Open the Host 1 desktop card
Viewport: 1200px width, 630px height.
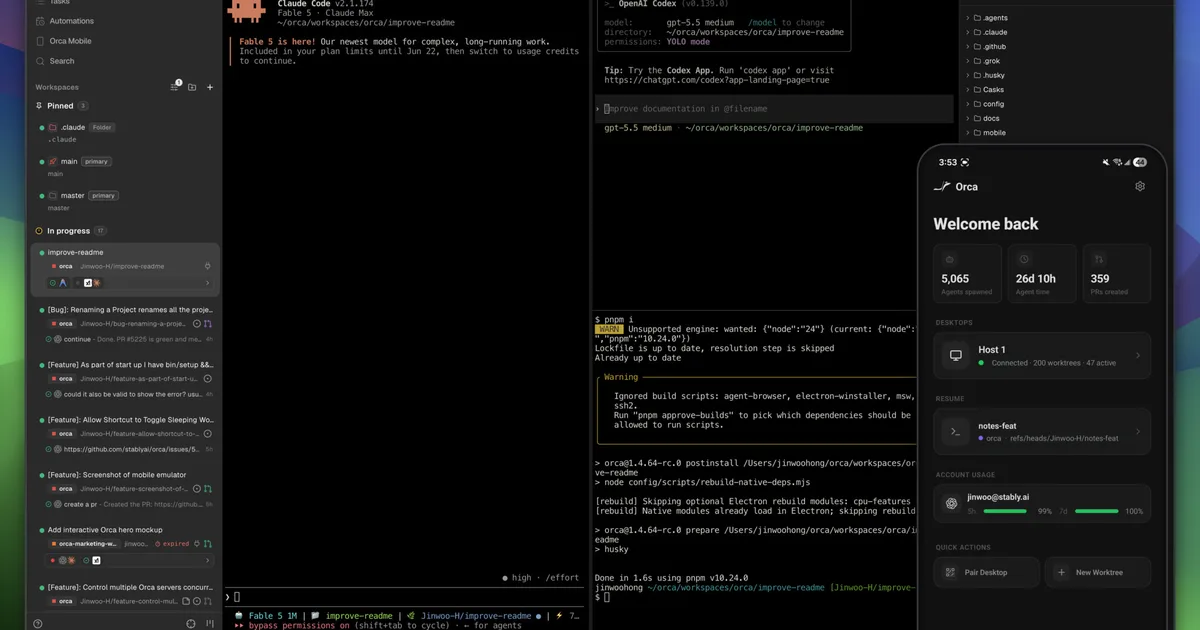click(1042, 356)
